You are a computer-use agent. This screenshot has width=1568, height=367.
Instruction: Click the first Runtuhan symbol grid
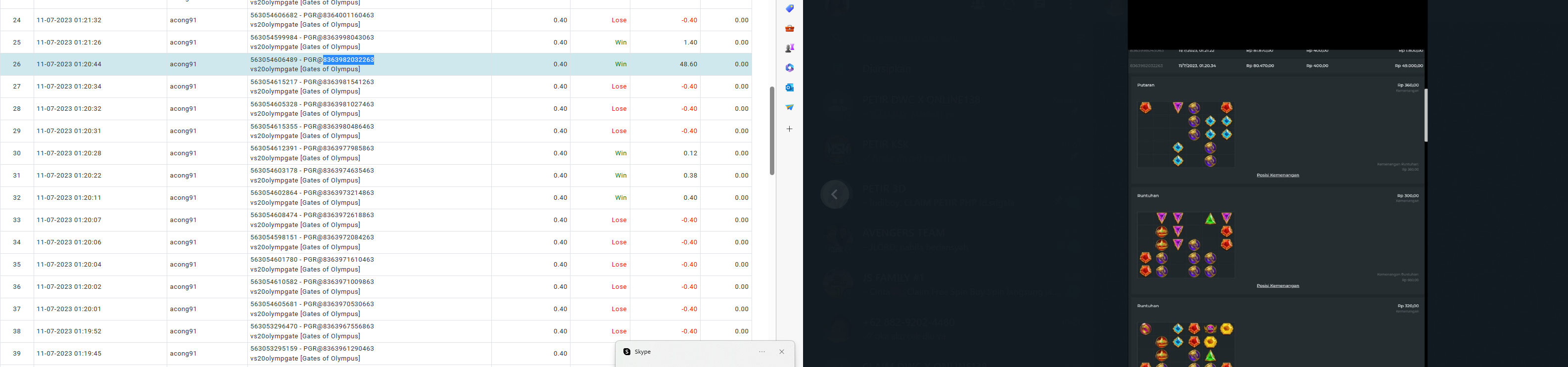(x=1186, y=245)
